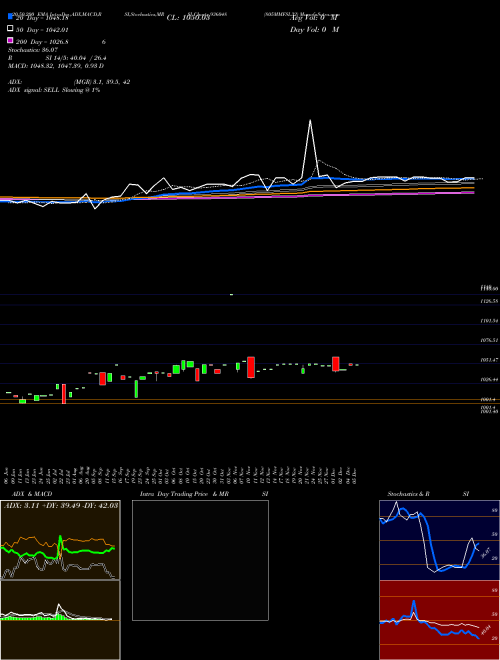Click the MACD values line in header
Viewport: 500px width, 660px height.
pyautogui.click(x=56, y=66)
